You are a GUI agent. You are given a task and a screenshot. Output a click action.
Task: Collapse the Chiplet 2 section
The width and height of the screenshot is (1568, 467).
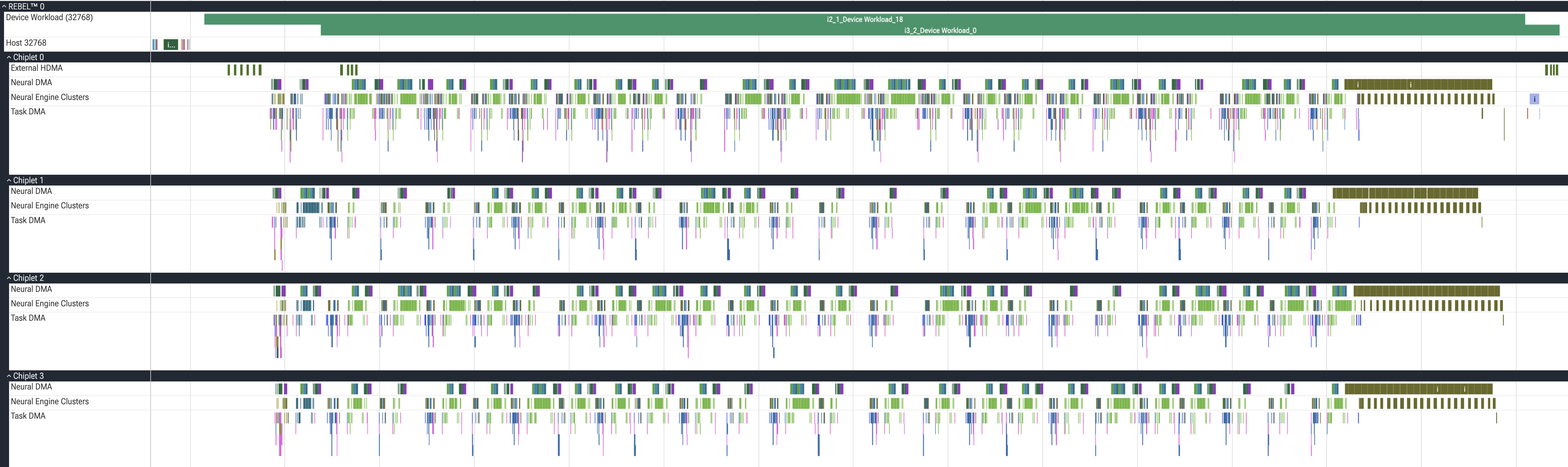[x=9, y=278]
